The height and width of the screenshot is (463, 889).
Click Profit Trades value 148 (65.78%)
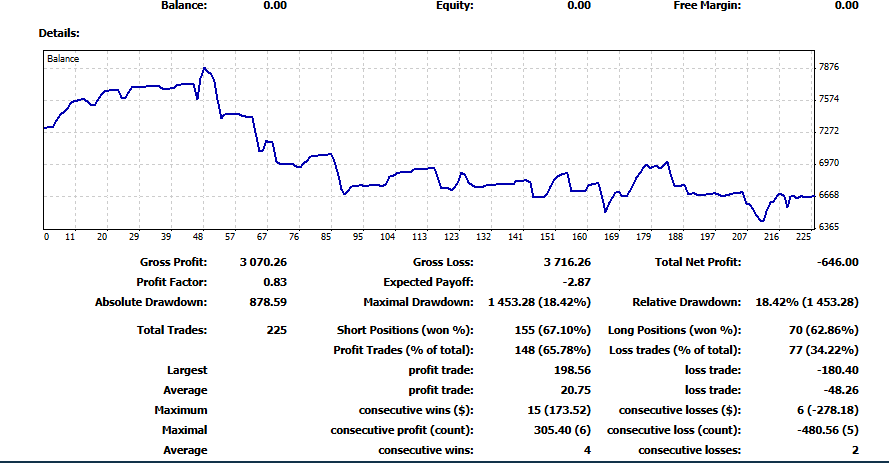[x=553, y=350]
